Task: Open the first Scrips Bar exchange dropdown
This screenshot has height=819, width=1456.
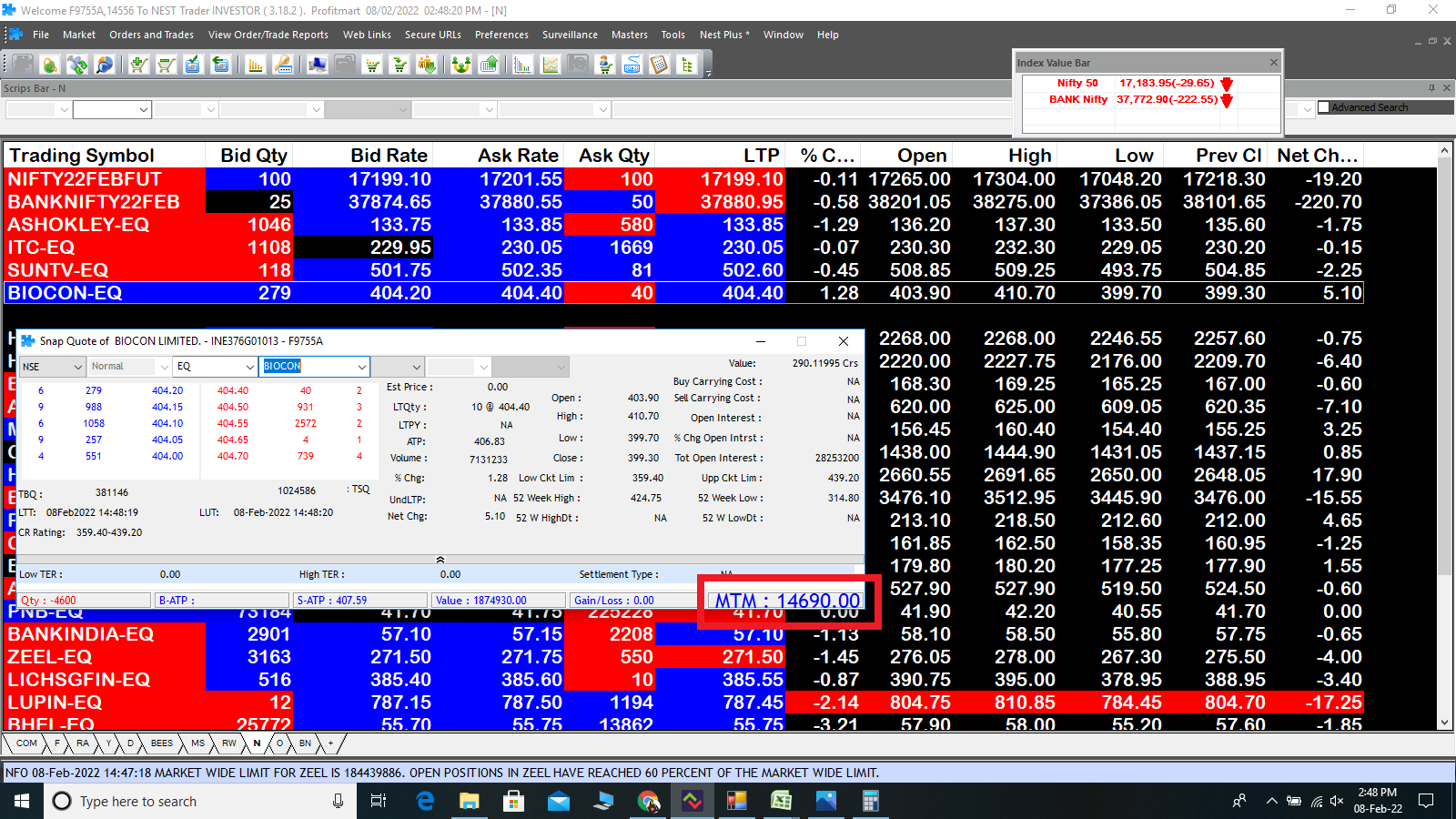Action: pyautogui.click(x=38, y=109)
